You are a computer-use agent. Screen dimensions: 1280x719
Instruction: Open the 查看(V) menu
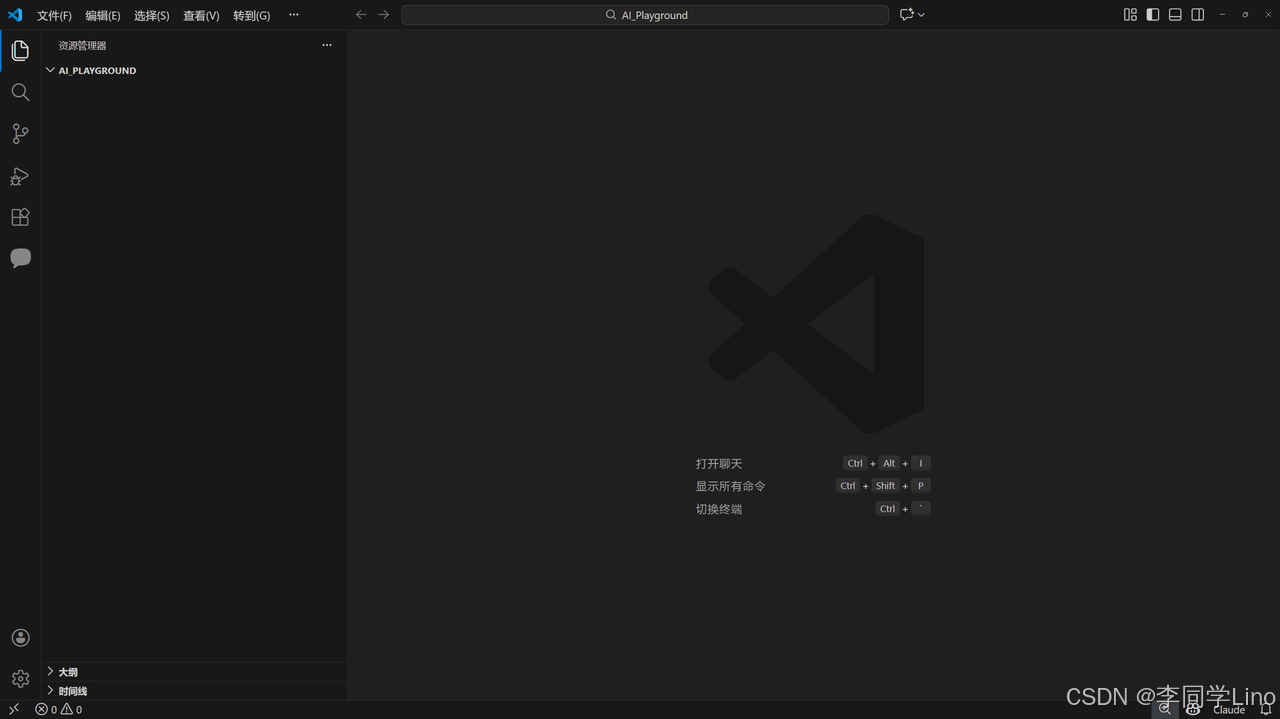pyautogui.click(x=201, y=16)
